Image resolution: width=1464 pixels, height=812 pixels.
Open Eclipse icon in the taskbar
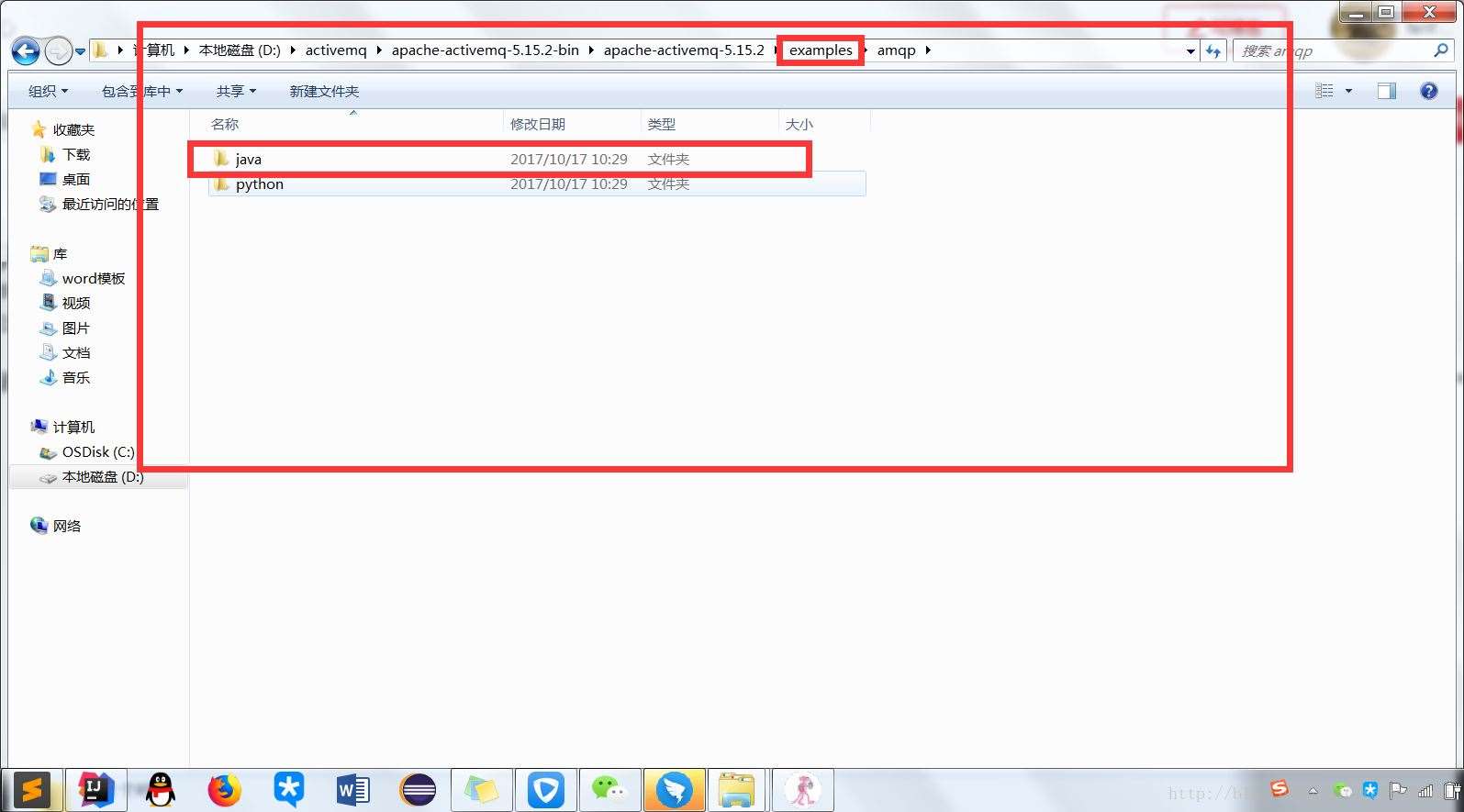(x=418, y=790)
